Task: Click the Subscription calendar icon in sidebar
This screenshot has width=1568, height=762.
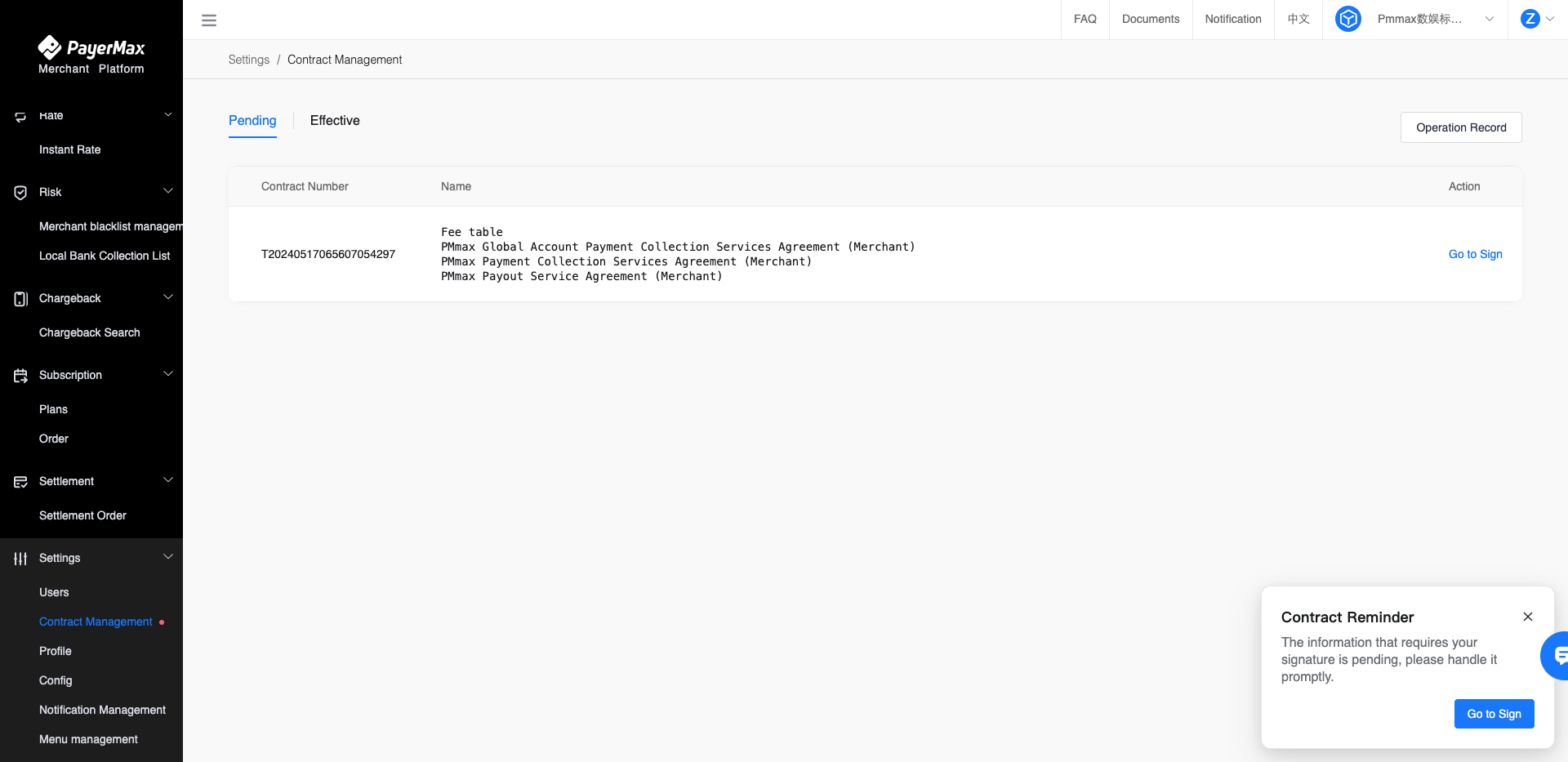Action: (20, 376)
